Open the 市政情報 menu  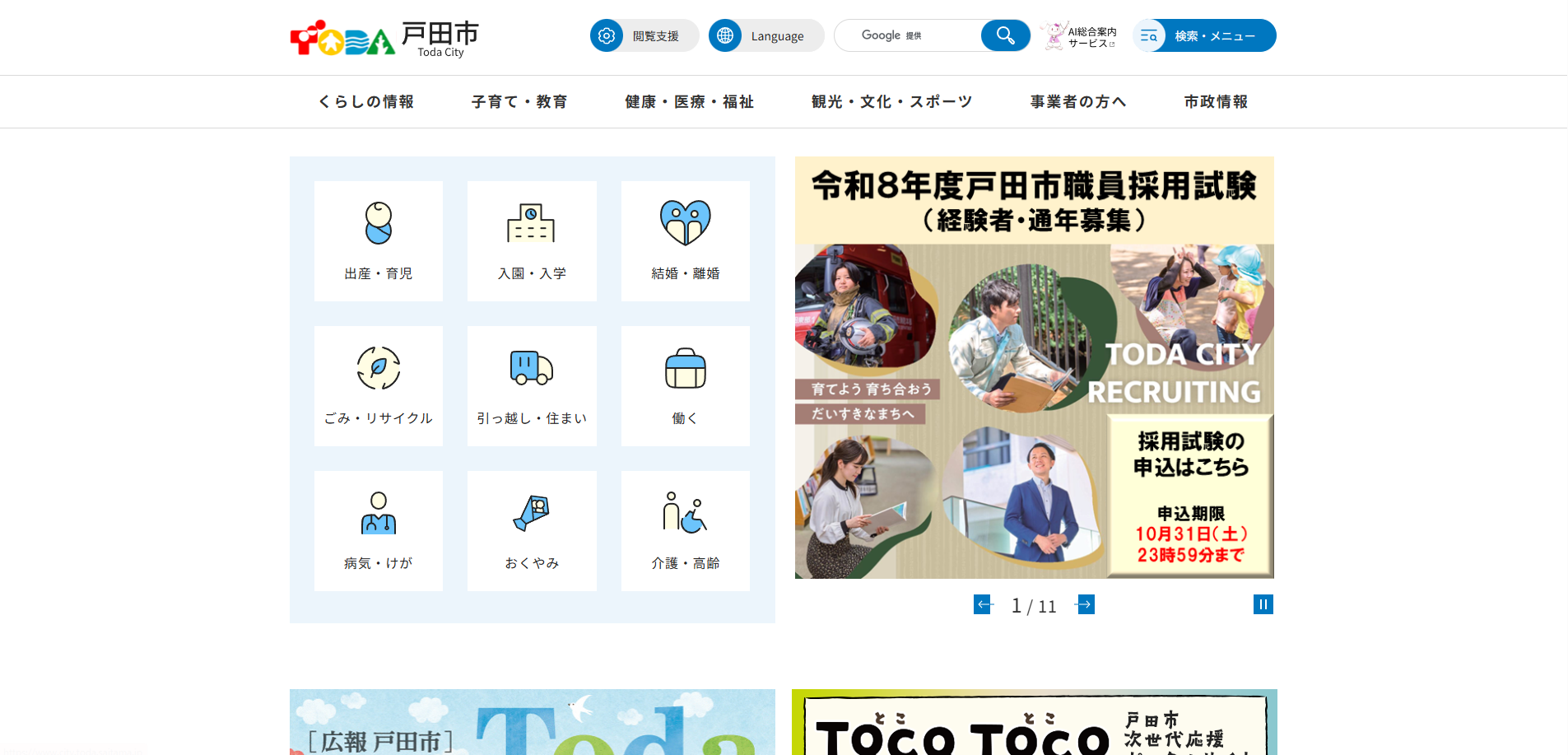point(1216,101)
